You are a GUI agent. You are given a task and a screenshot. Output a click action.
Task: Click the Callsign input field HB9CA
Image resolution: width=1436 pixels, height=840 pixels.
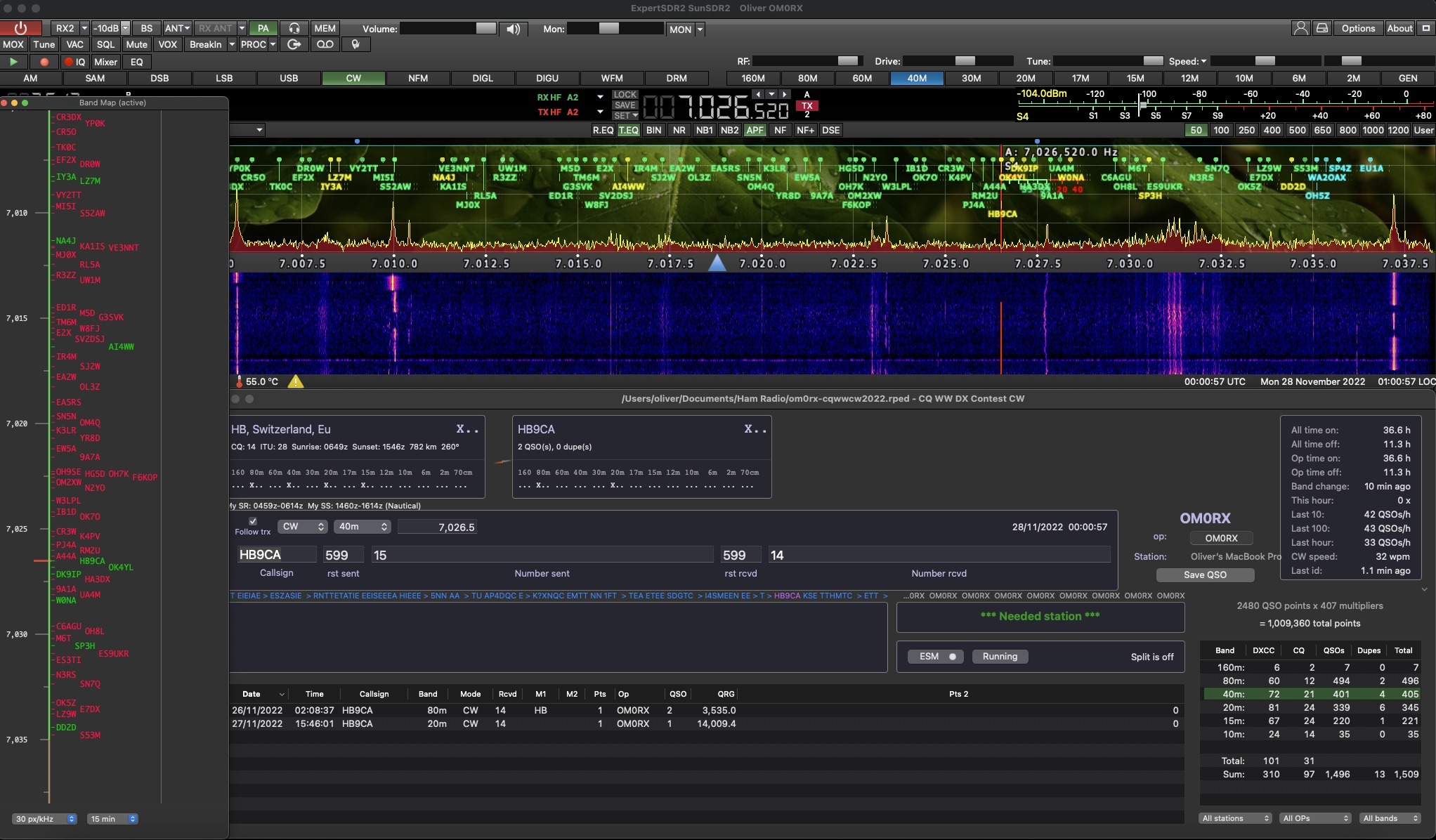[x=277, y=554]
